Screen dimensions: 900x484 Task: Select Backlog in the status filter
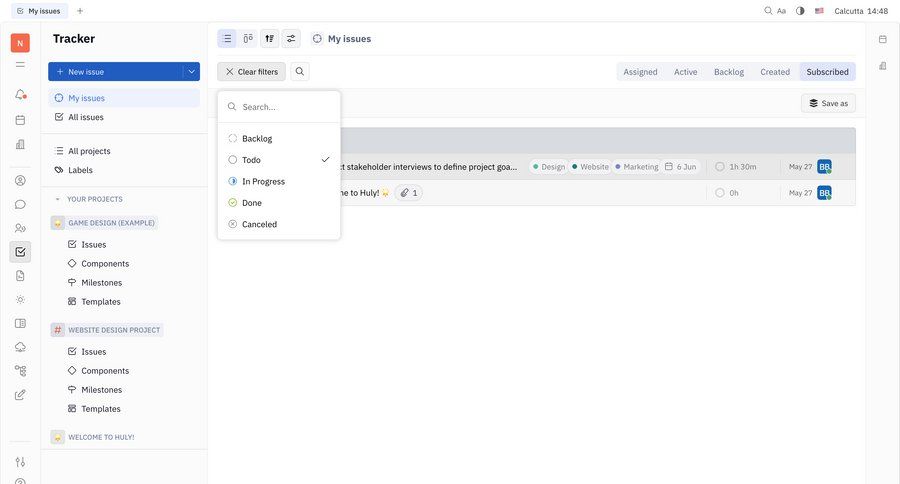[x=279, y=138]
